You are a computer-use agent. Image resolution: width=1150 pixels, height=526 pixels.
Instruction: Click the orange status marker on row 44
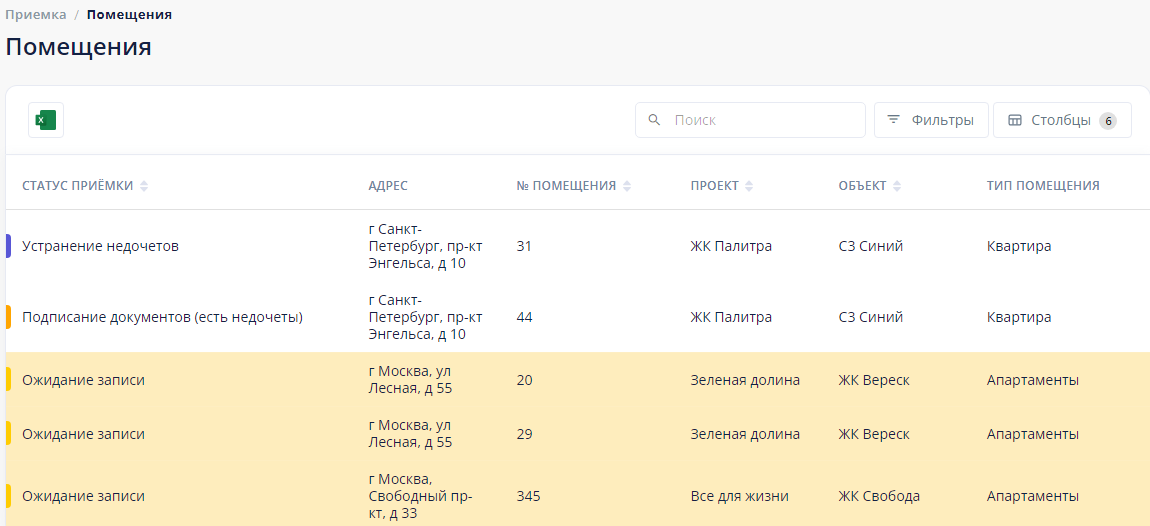click(8, 317)
